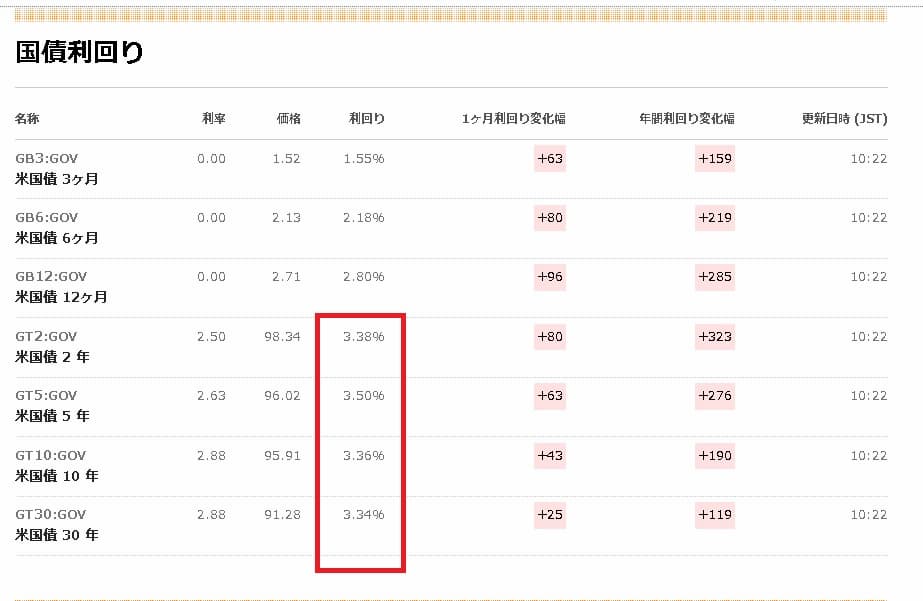
Task: Click the +323 yearly change badge
Action: [714, 337]
